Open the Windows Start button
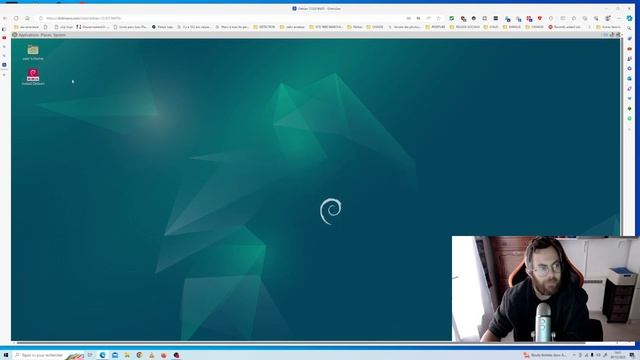Viewport: 640px width, 360px height. [6, 355]
